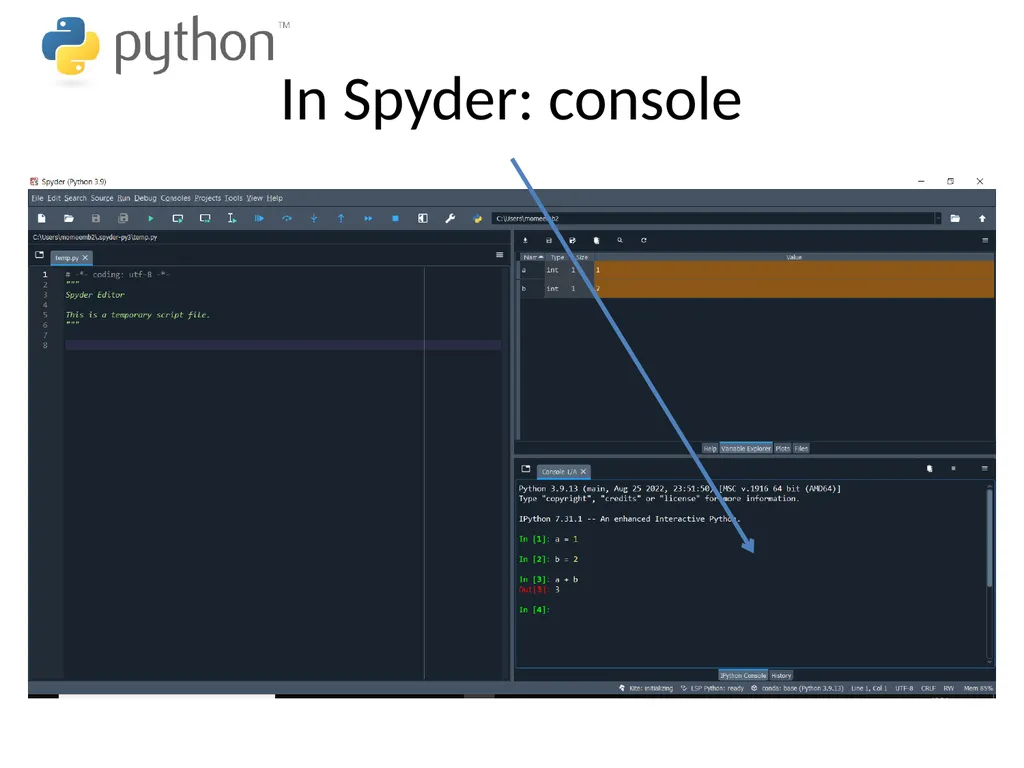Click the Save data icon in Variable Explorer
This screenshot has width=1024, height=768.
549,241
